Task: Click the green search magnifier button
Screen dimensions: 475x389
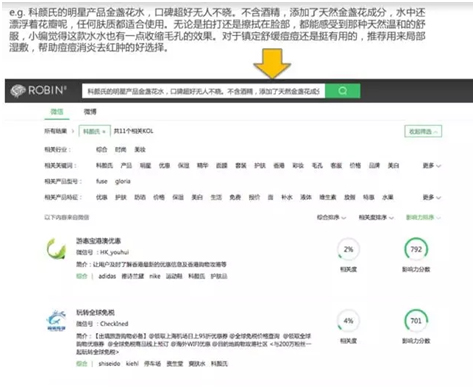Action: tap(342, 91)
